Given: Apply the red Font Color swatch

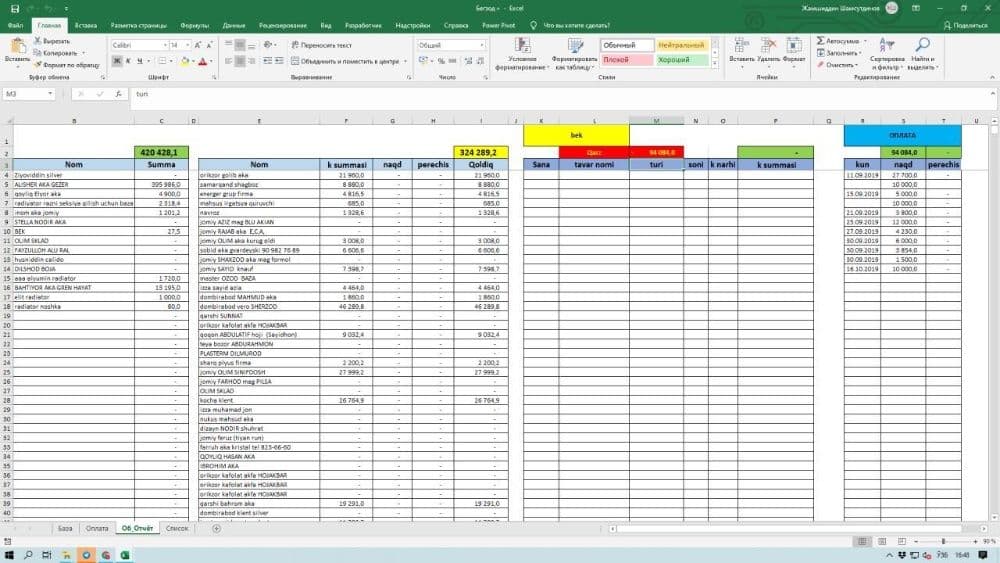Looking at the screenshot, I should tap(203, 61).
